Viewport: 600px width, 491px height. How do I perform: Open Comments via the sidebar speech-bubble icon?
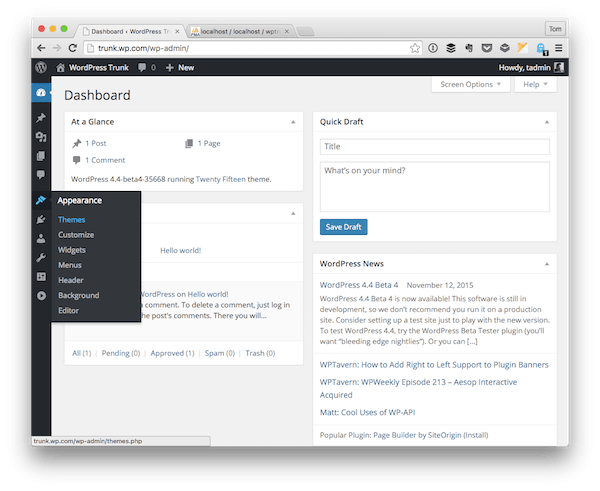tap(41, 175)
